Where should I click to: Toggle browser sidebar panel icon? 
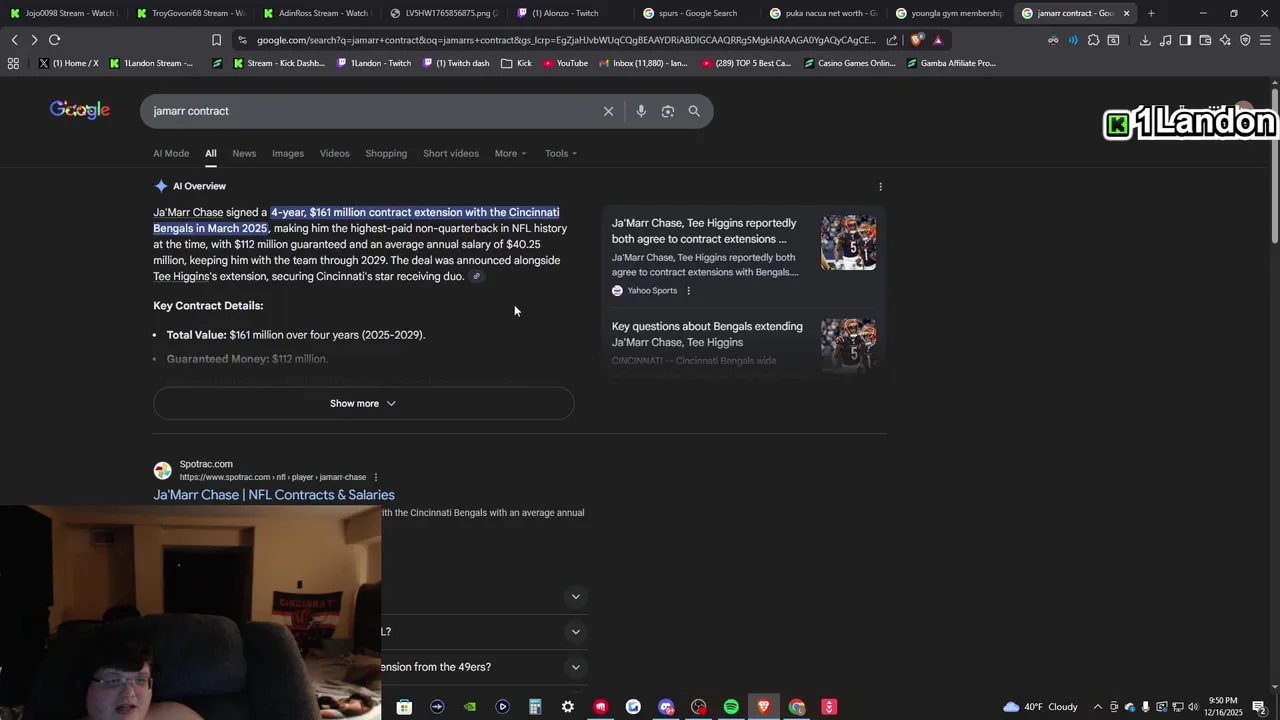click(x=1185, y=40)
